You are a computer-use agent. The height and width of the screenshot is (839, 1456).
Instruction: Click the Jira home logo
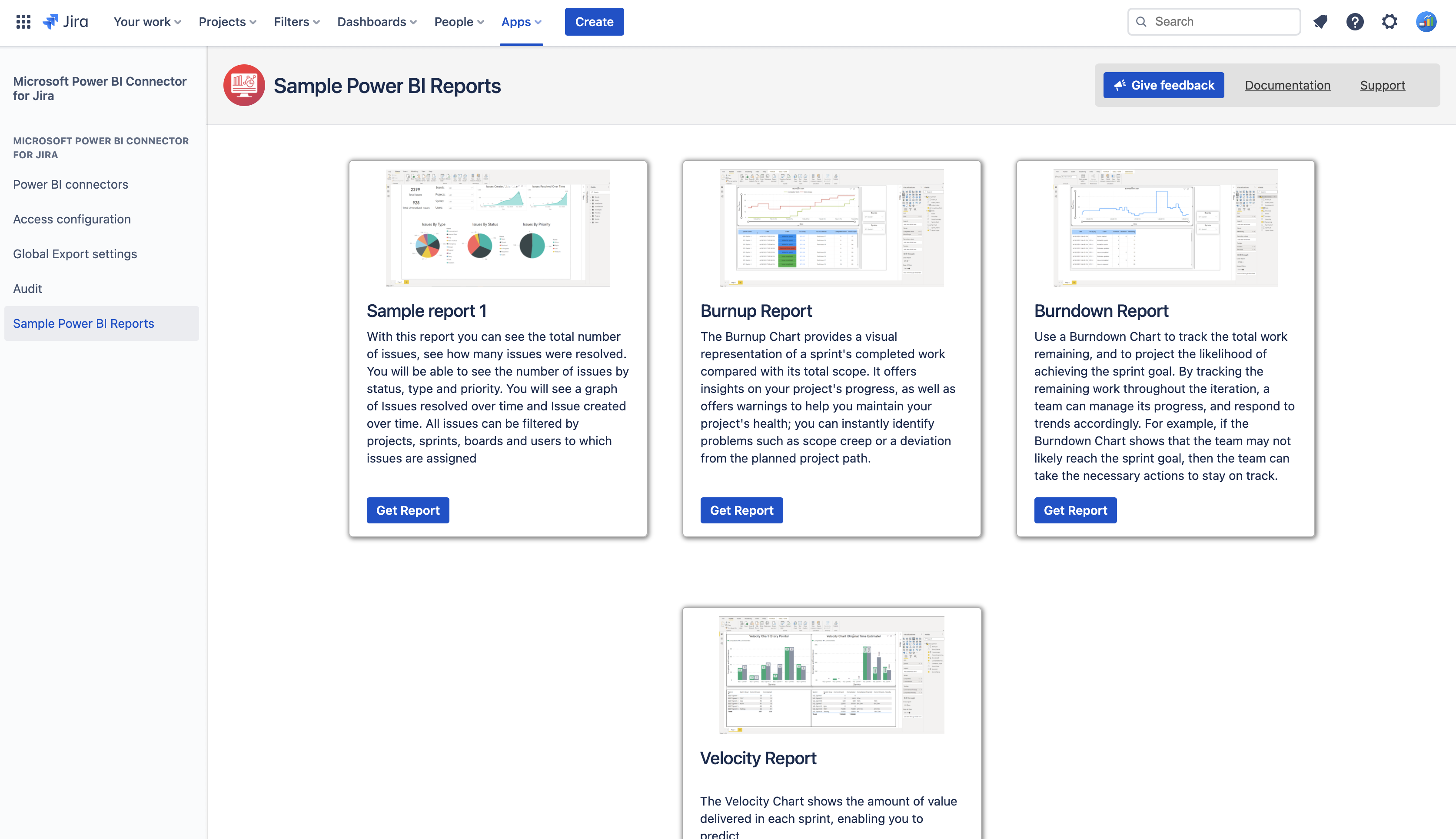pos(65,21)
